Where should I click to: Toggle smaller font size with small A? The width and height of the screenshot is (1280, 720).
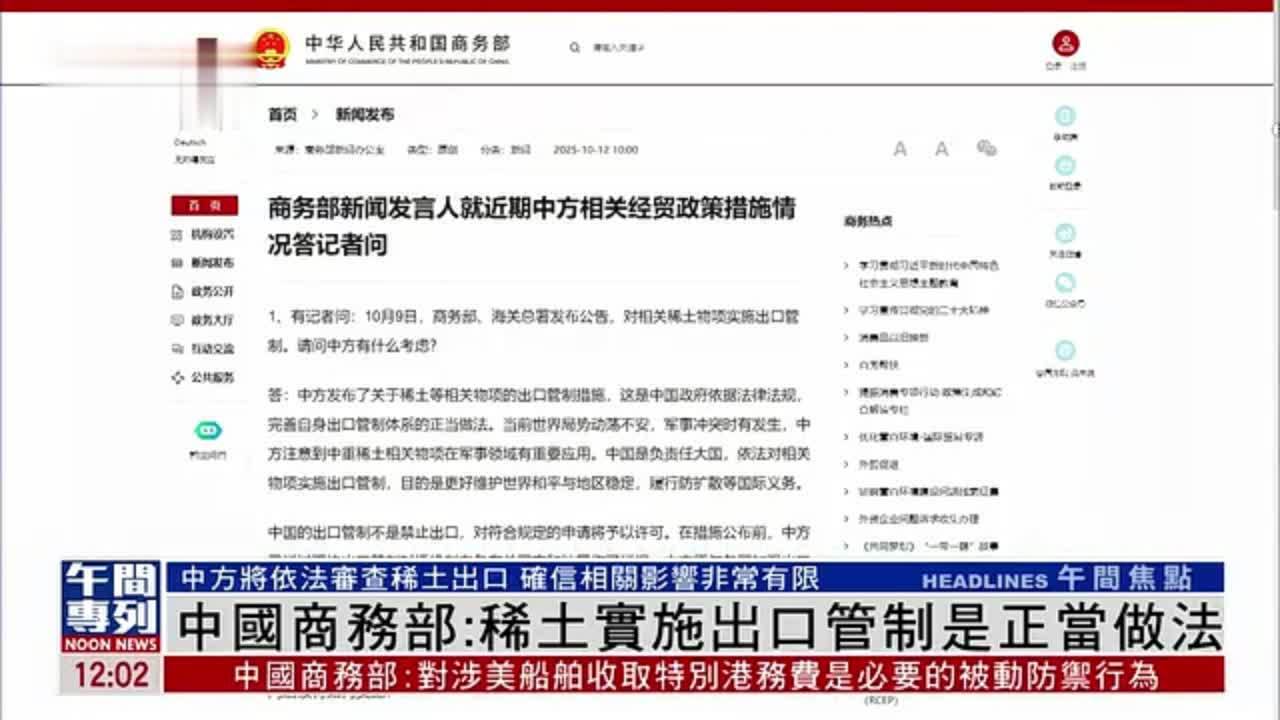[940, 149]
